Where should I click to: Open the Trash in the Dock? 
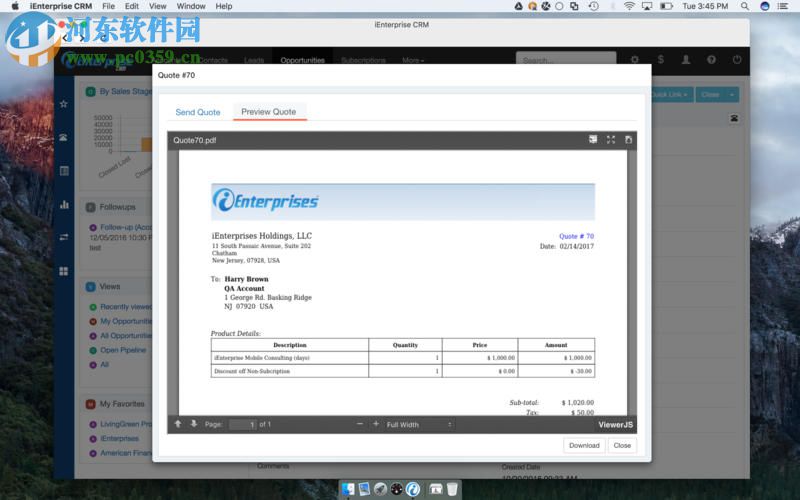tap(452, 489)
